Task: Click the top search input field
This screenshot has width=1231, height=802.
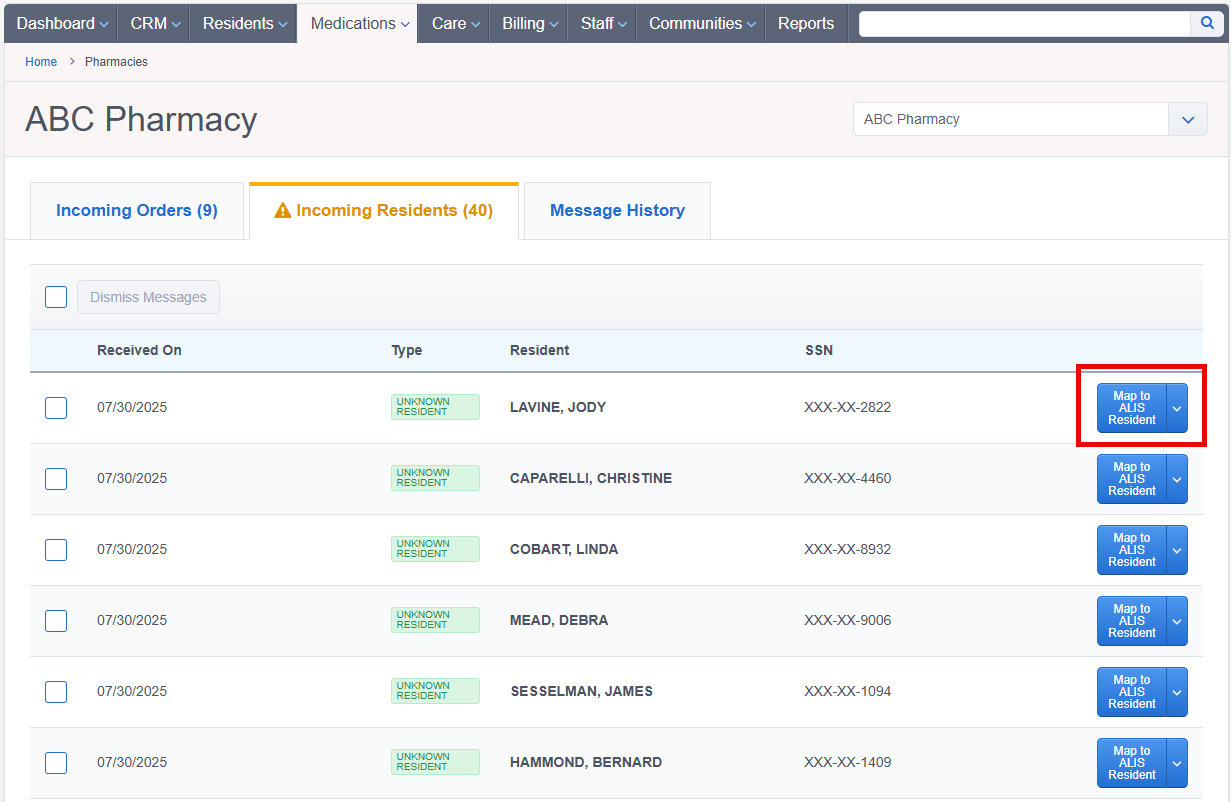Action: click(1025, 24)
